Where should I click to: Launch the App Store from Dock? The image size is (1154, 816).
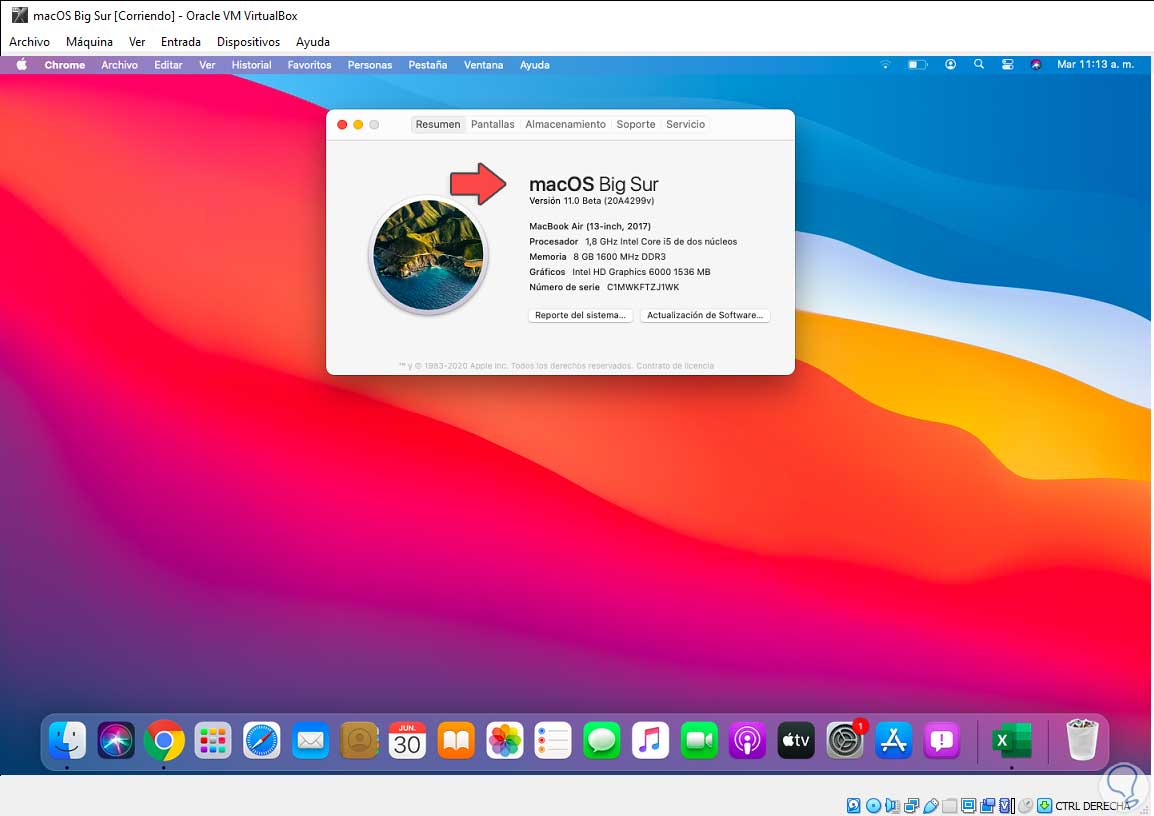893,740
